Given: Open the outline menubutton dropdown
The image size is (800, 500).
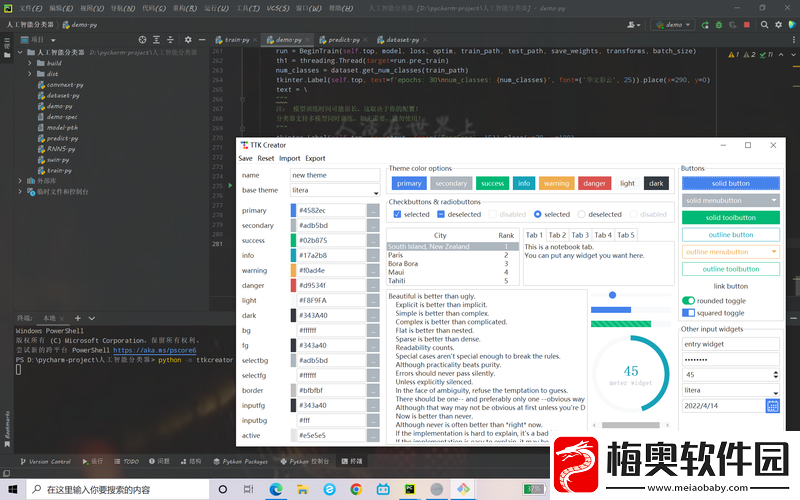Looking at the screenshot, I should pyautogui.click(x=731, y=252).
